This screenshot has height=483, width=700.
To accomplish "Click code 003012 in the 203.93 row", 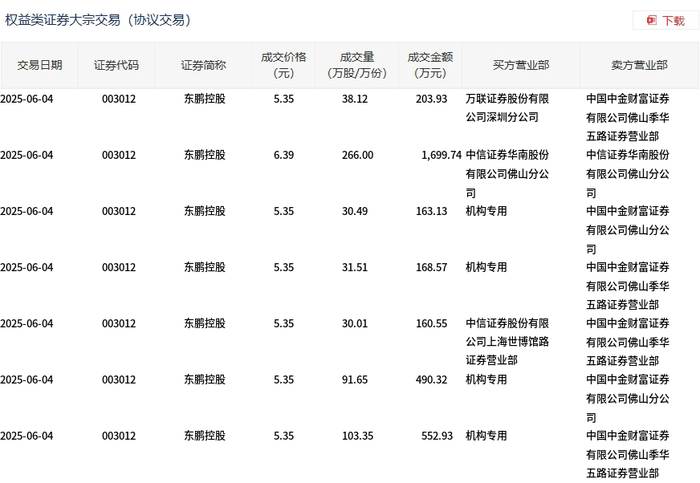I will (x=119, y=99).
